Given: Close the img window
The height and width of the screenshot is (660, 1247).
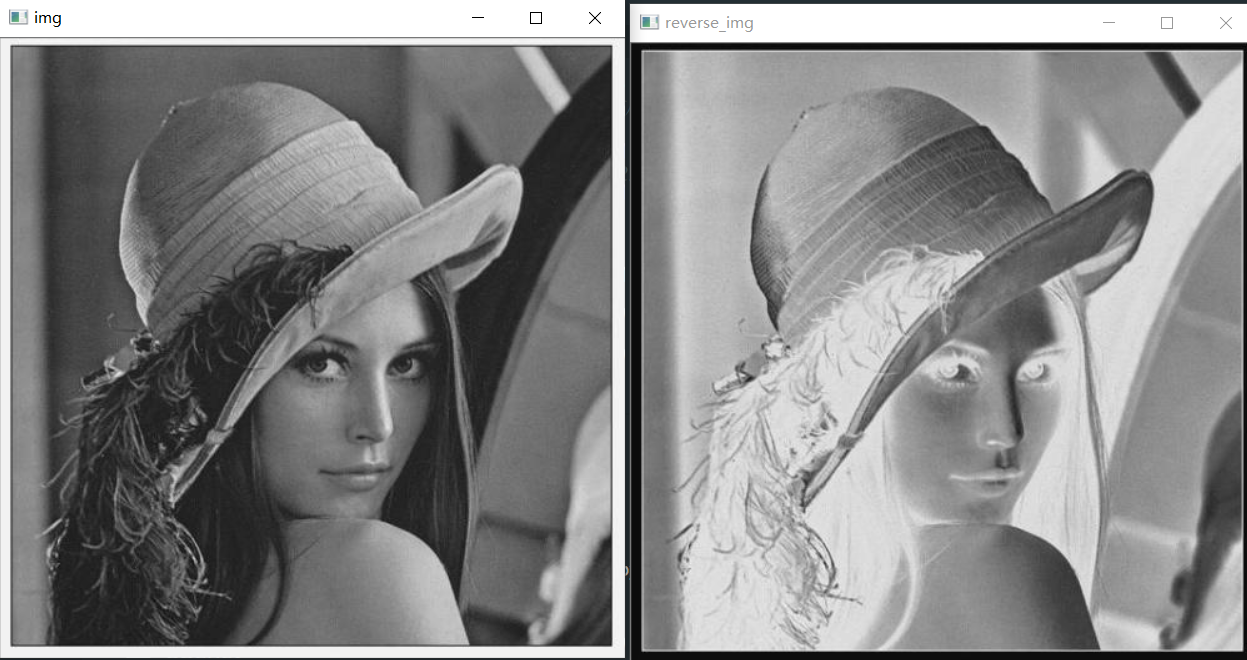Looking at the screenshot, I should 595,18.
